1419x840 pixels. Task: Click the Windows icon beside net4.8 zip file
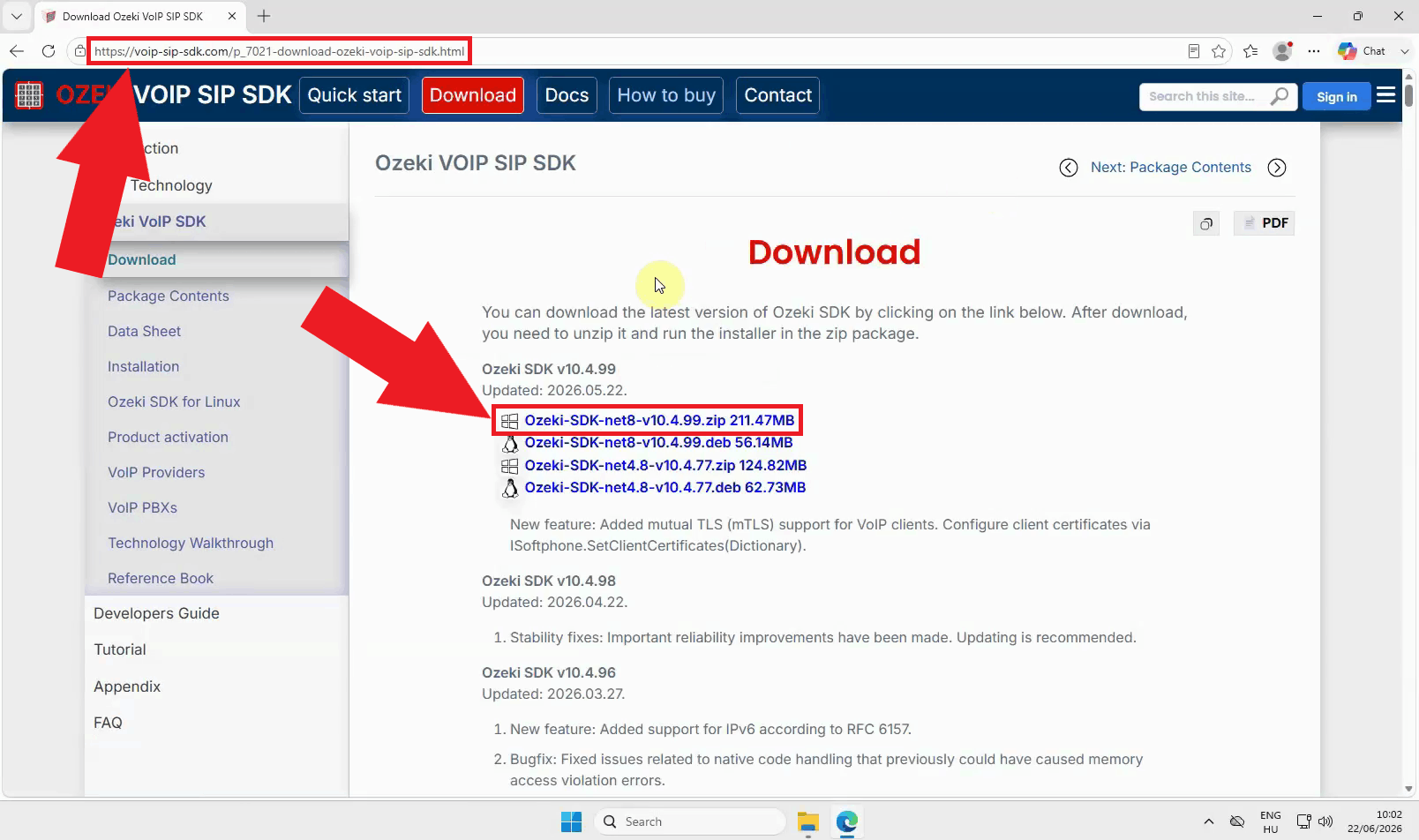coord(509,466)
